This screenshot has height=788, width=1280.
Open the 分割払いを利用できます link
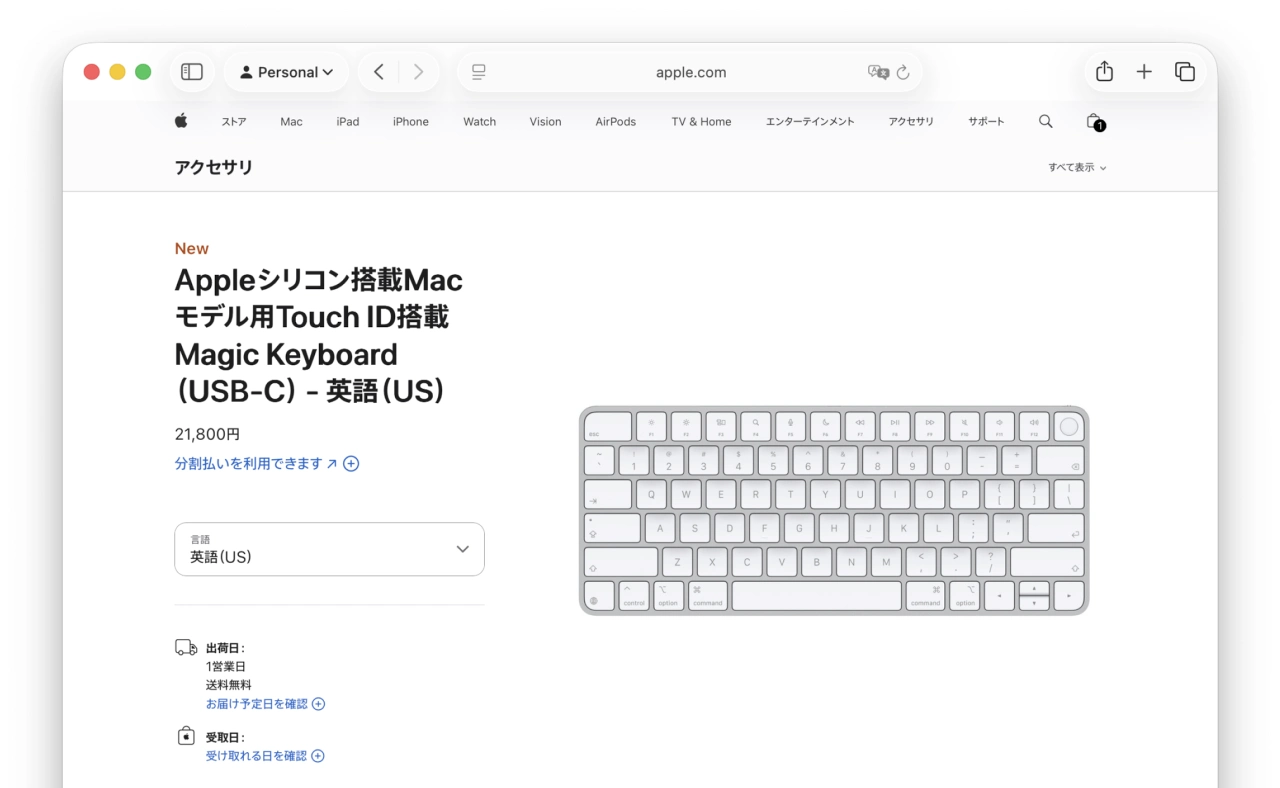click(256, 463)
